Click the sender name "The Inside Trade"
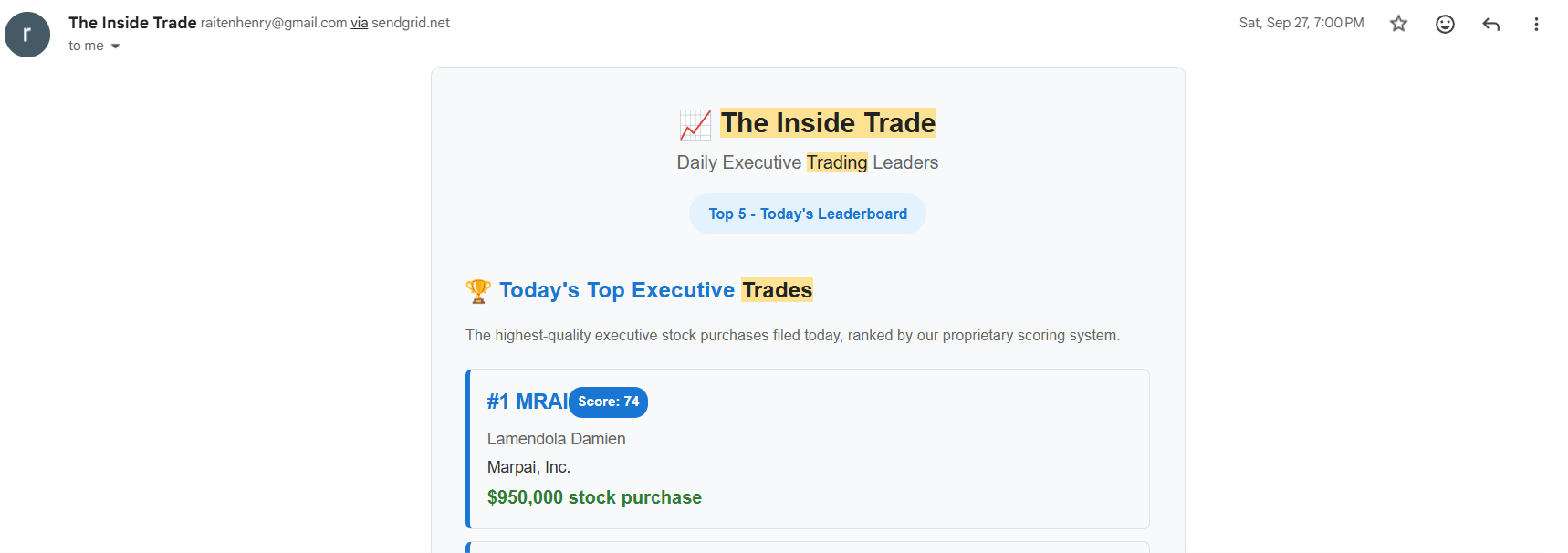 pos(132,23)
